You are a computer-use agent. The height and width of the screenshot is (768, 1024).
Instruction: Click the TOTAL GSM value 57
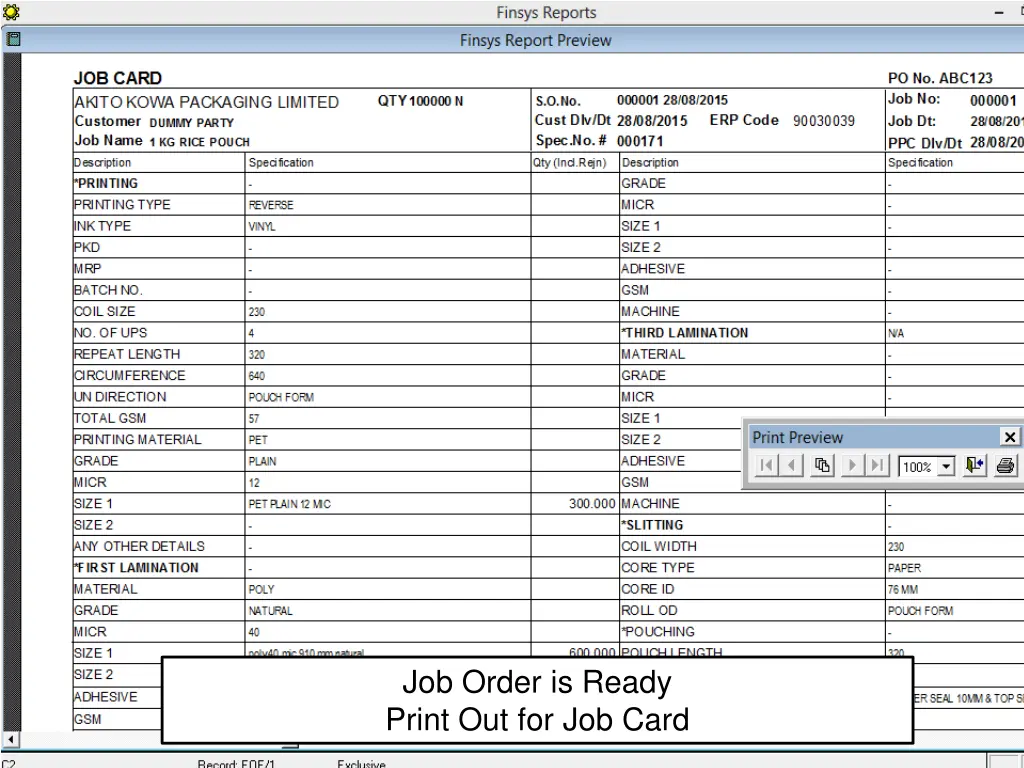pyautogui.click(x=254, y=419)
